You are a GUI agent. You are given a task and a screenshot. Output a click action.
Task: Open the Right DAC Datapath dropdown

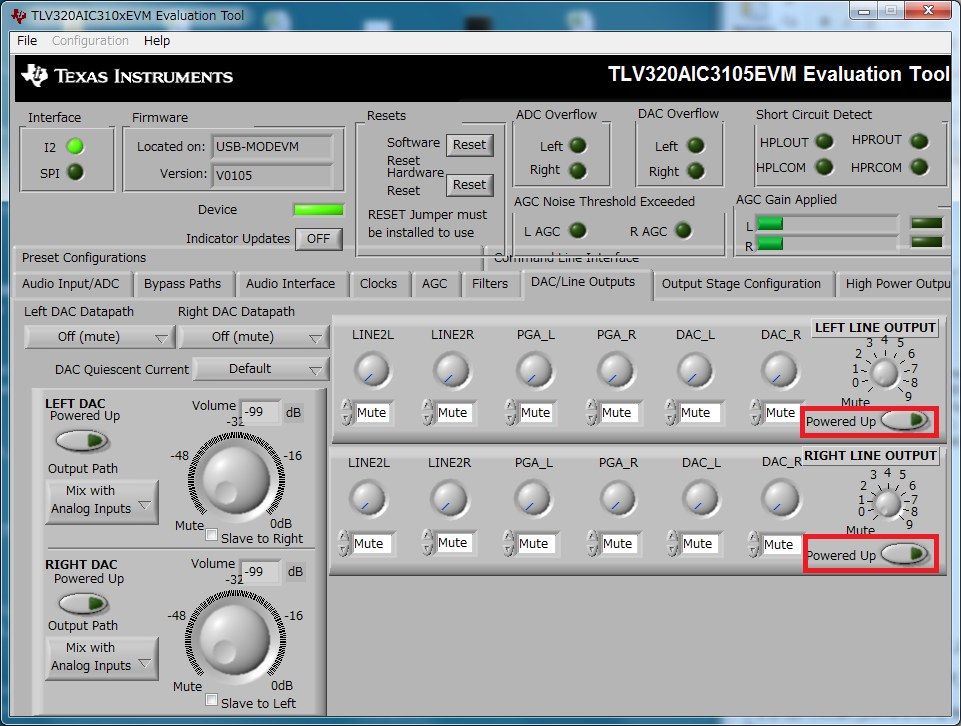[x=254, y=337]
